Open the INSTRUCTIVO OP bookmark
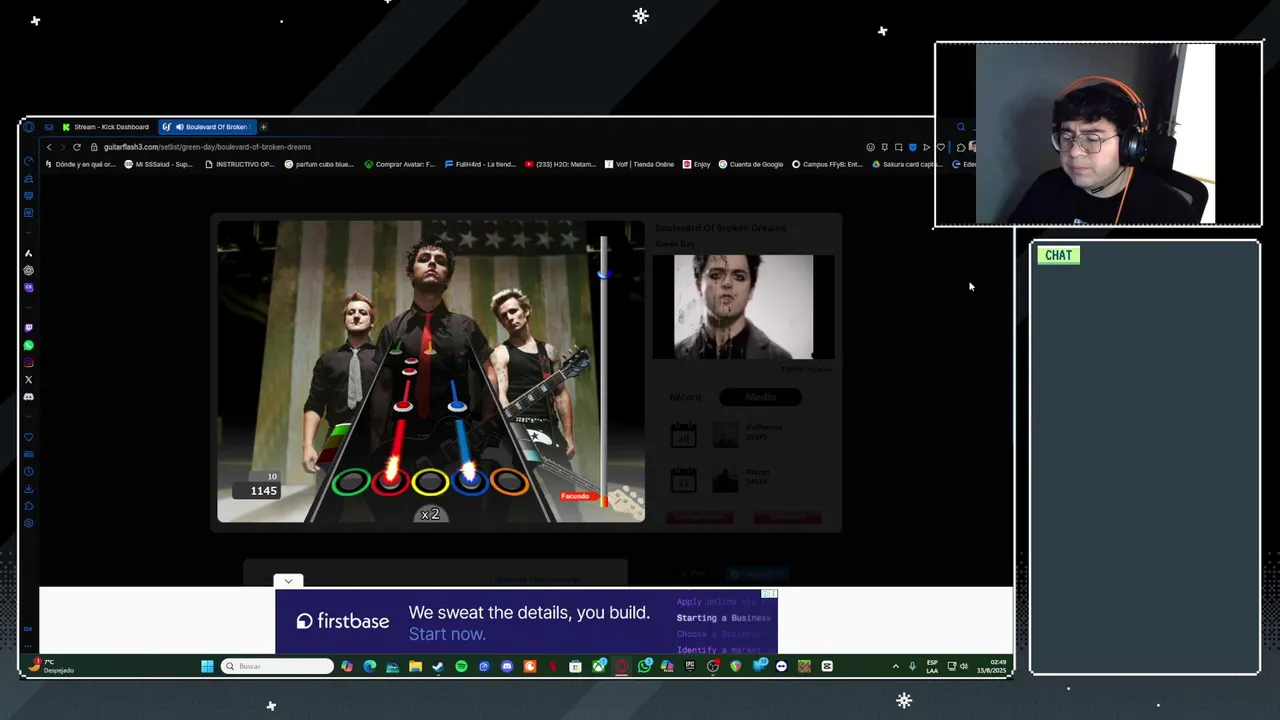1280x720 pixels. [239, 164]
